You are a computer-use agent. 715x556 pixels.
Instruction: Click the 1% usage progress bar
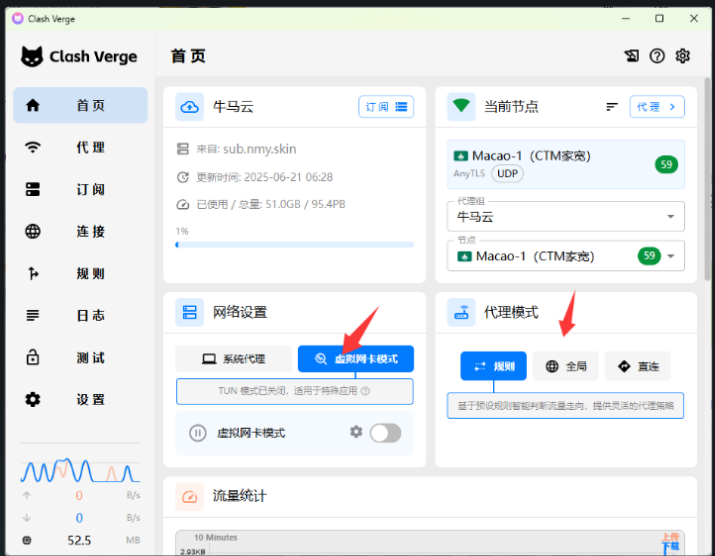(295, 244)
